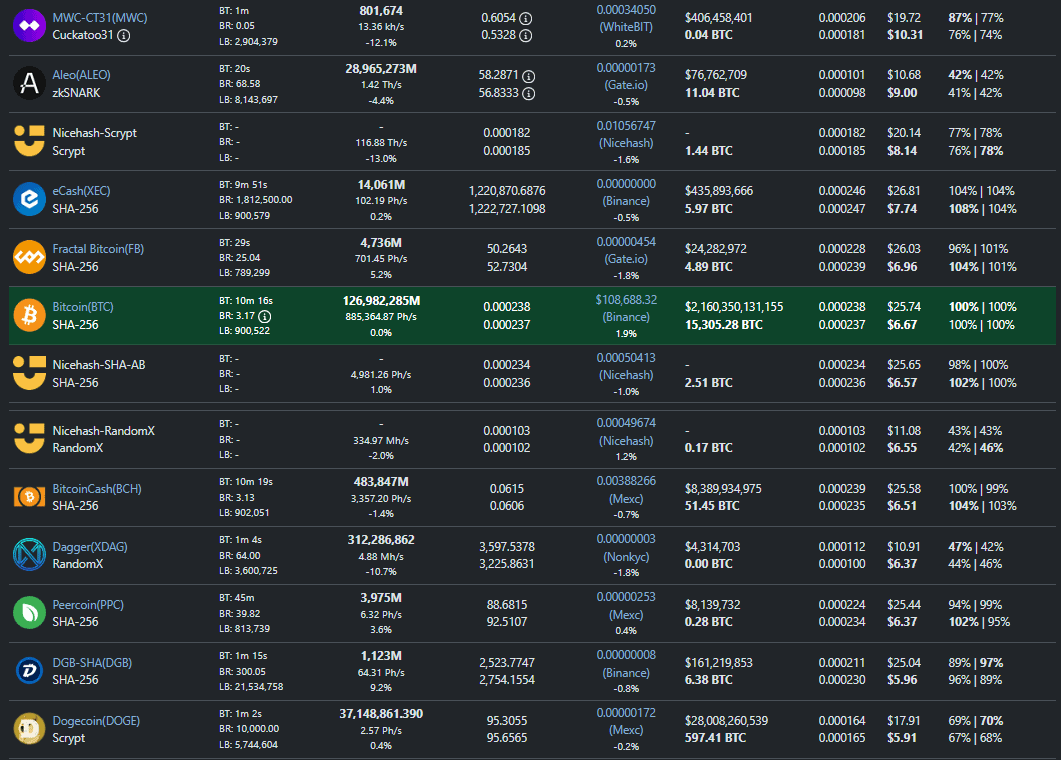This screenshot has height=760, width=1061.
Task: Click the Peercoin green leaf logo
Action: [29, 612]
